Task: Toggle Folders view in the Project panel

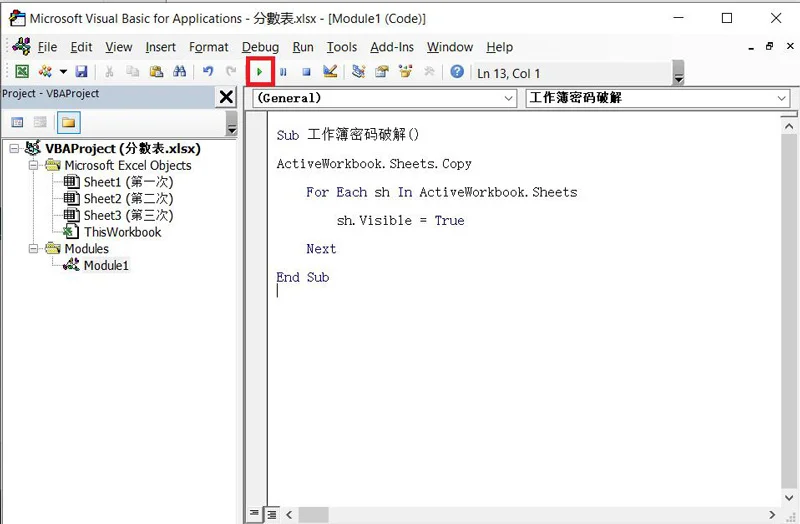Action: tap(68, 123)
